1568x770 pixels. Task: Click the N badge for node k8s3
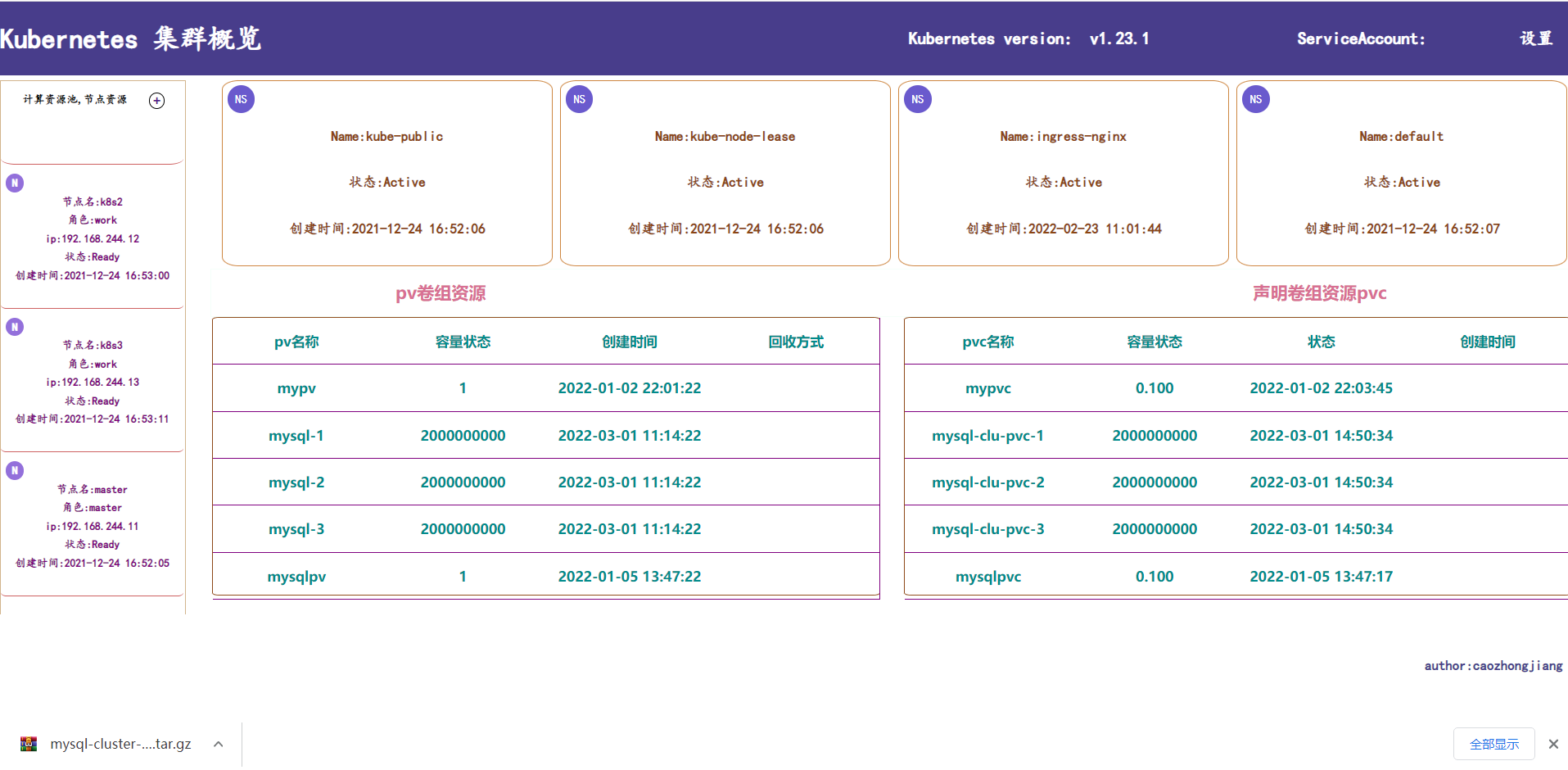(15, 327)
